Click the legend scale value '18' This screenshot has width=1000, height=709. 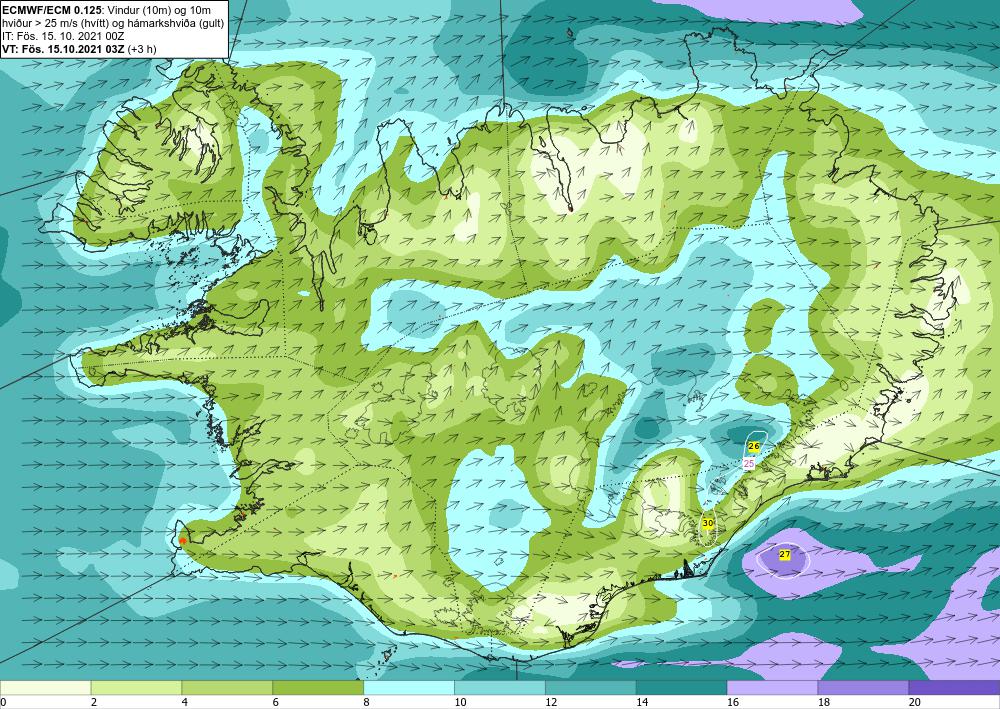tap(823, 702)
